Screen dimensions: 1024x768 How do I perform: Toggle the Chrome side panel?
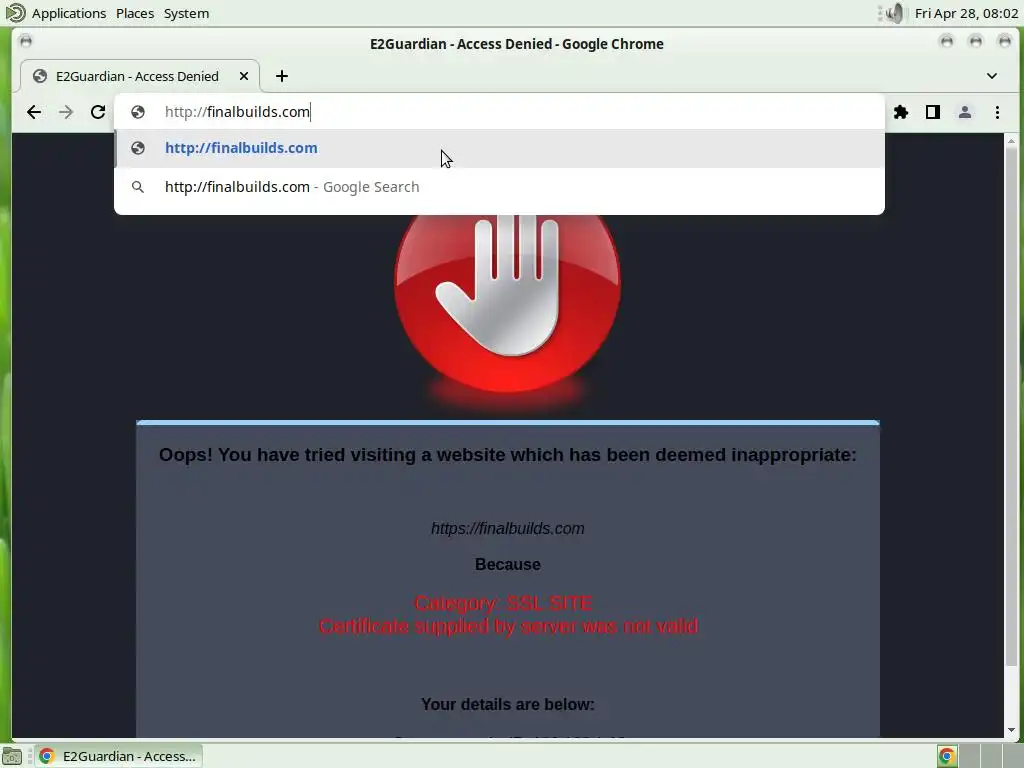933,112
